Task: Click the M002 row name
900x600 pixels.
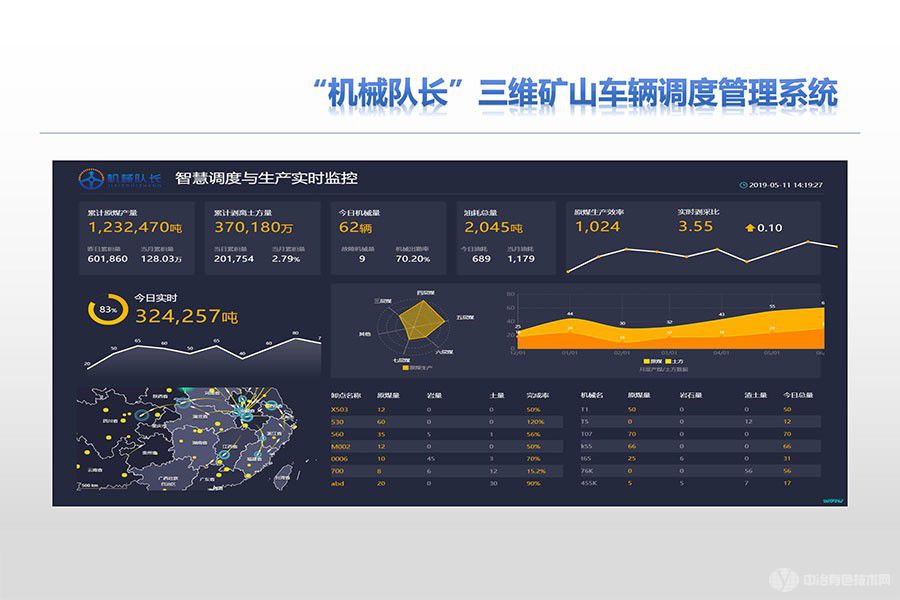Action: [x=340, y=447]
